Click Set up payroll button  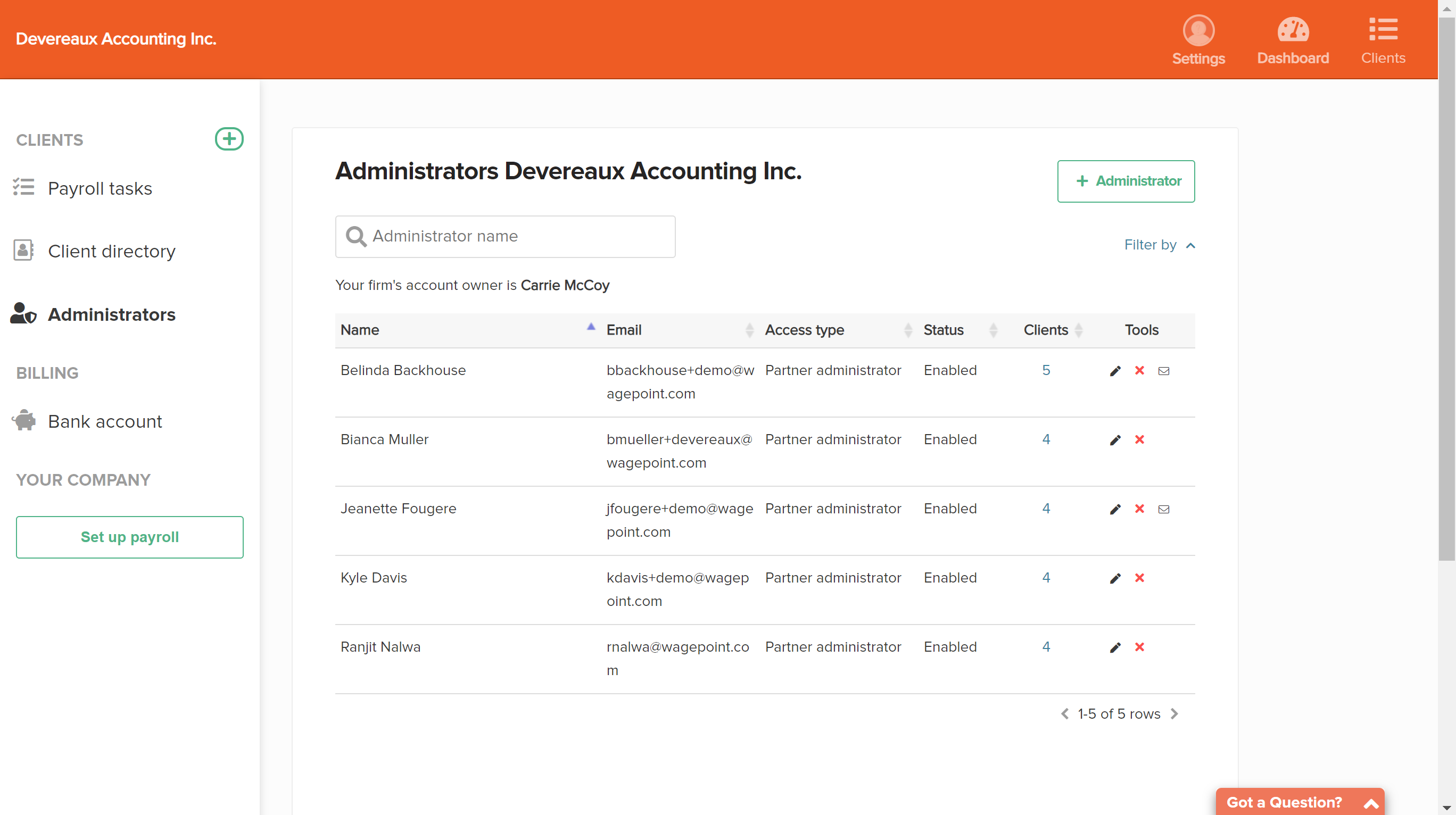[129, 537]
